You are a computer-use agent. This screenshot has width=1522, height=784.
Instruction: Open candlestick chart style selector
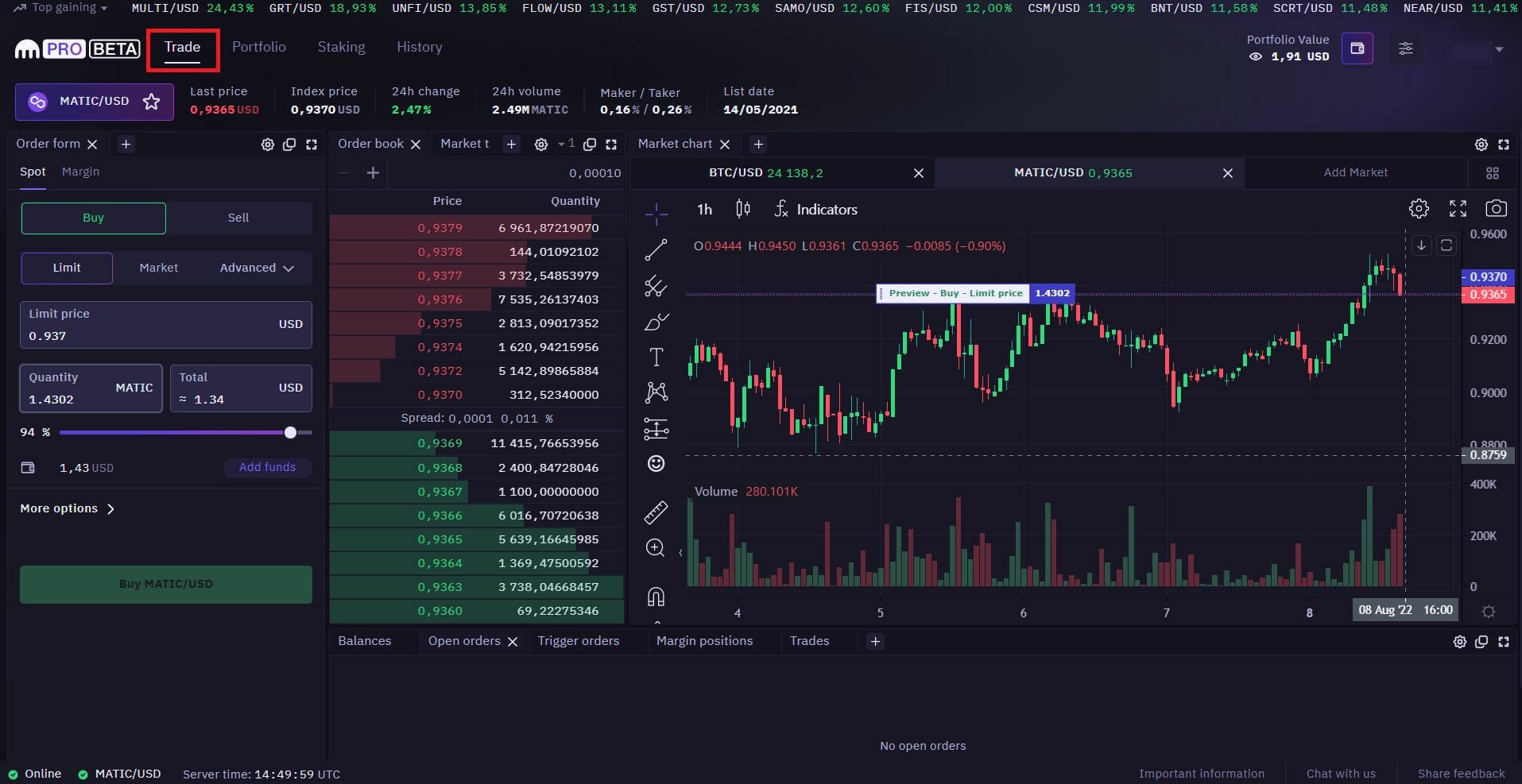point(743,209)
